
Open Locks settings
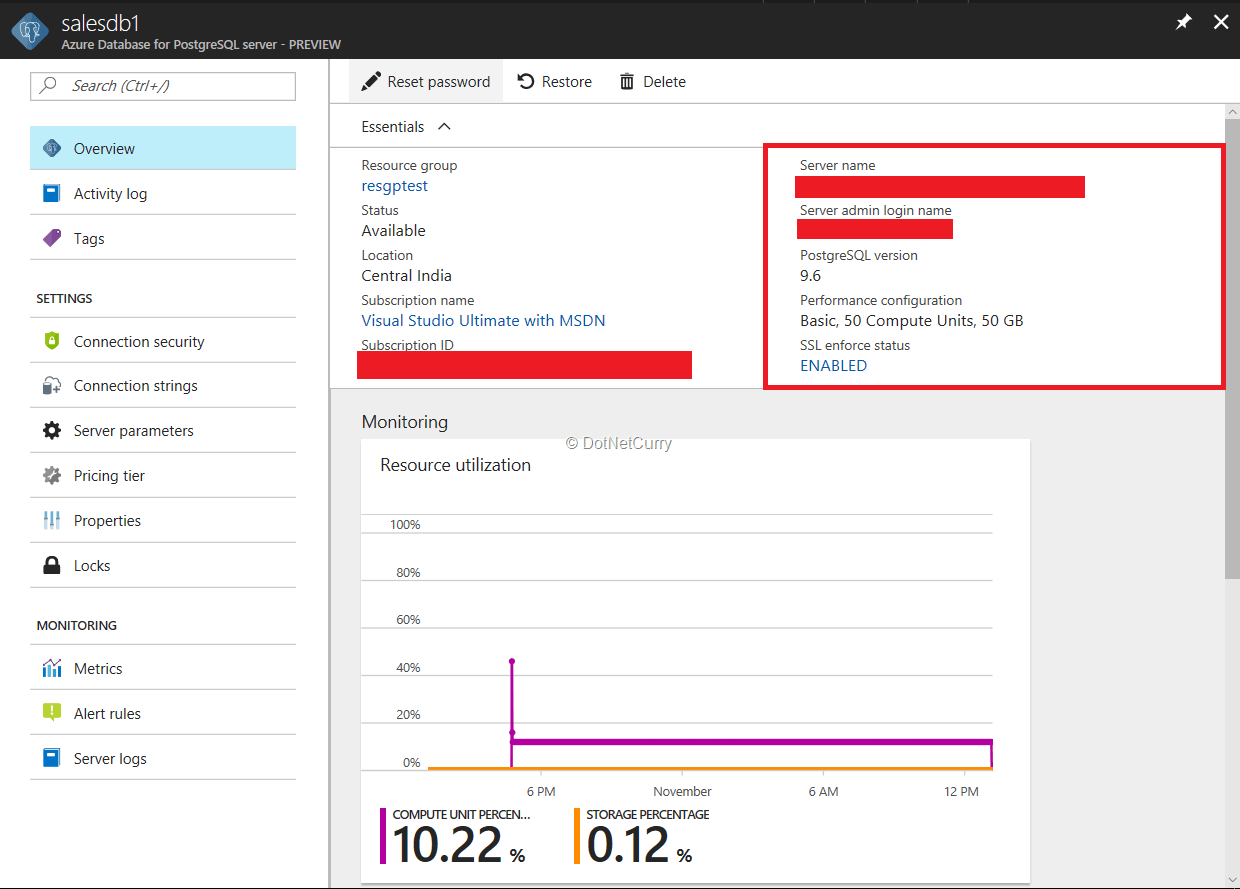(163, 565)
